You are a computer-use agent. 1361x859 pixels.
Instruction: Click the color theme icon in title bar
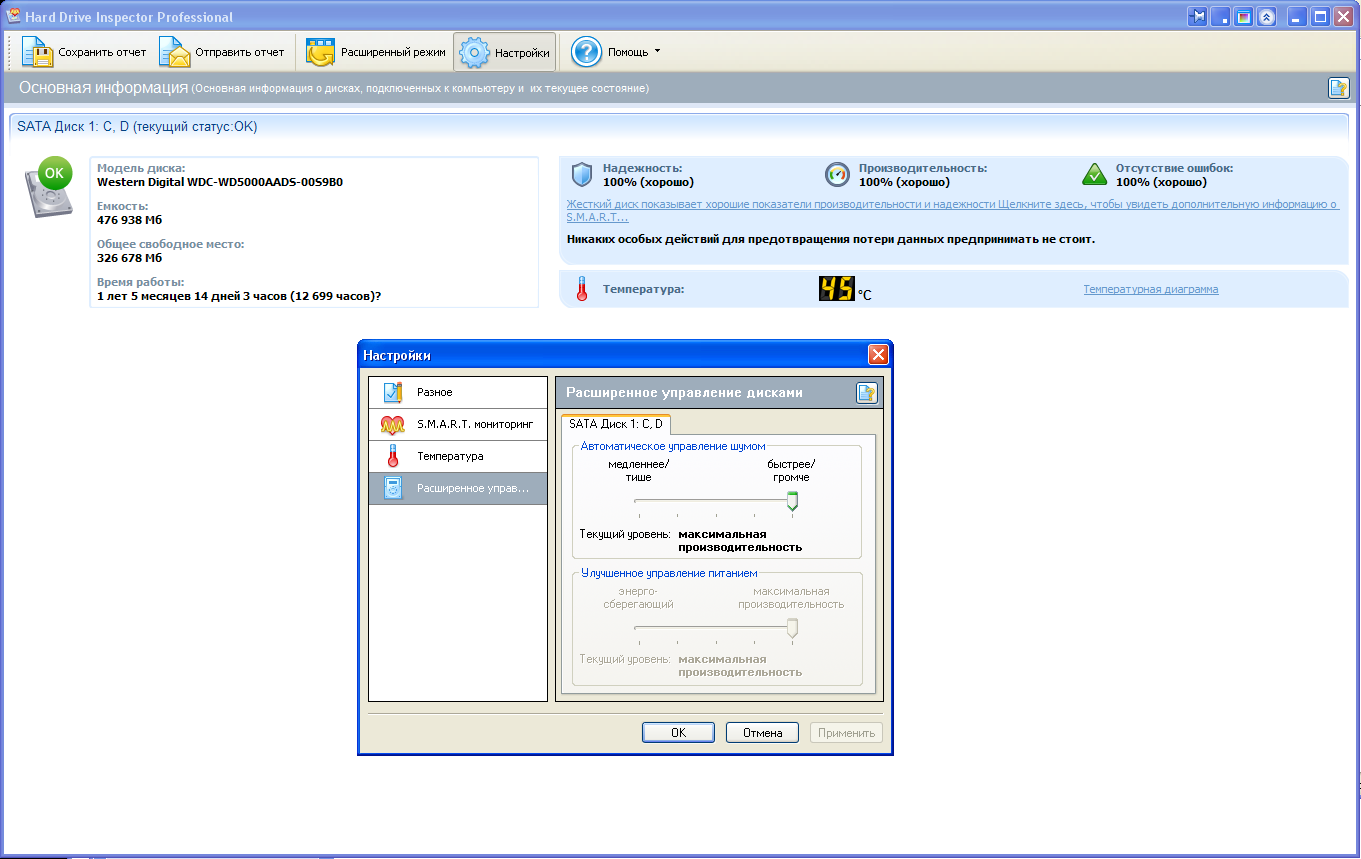tap(1244, 17)
